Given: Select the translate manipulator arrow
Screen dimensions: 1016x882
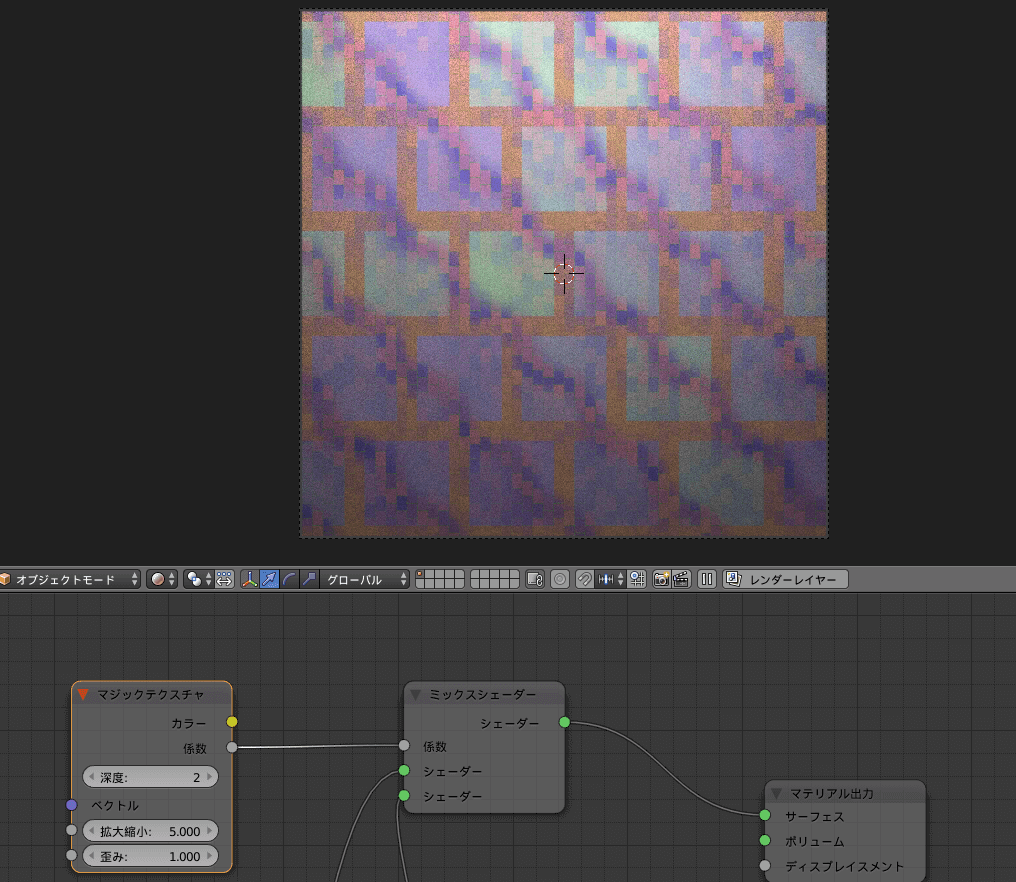Looking at the screenshot, I should tap(269, 579).
